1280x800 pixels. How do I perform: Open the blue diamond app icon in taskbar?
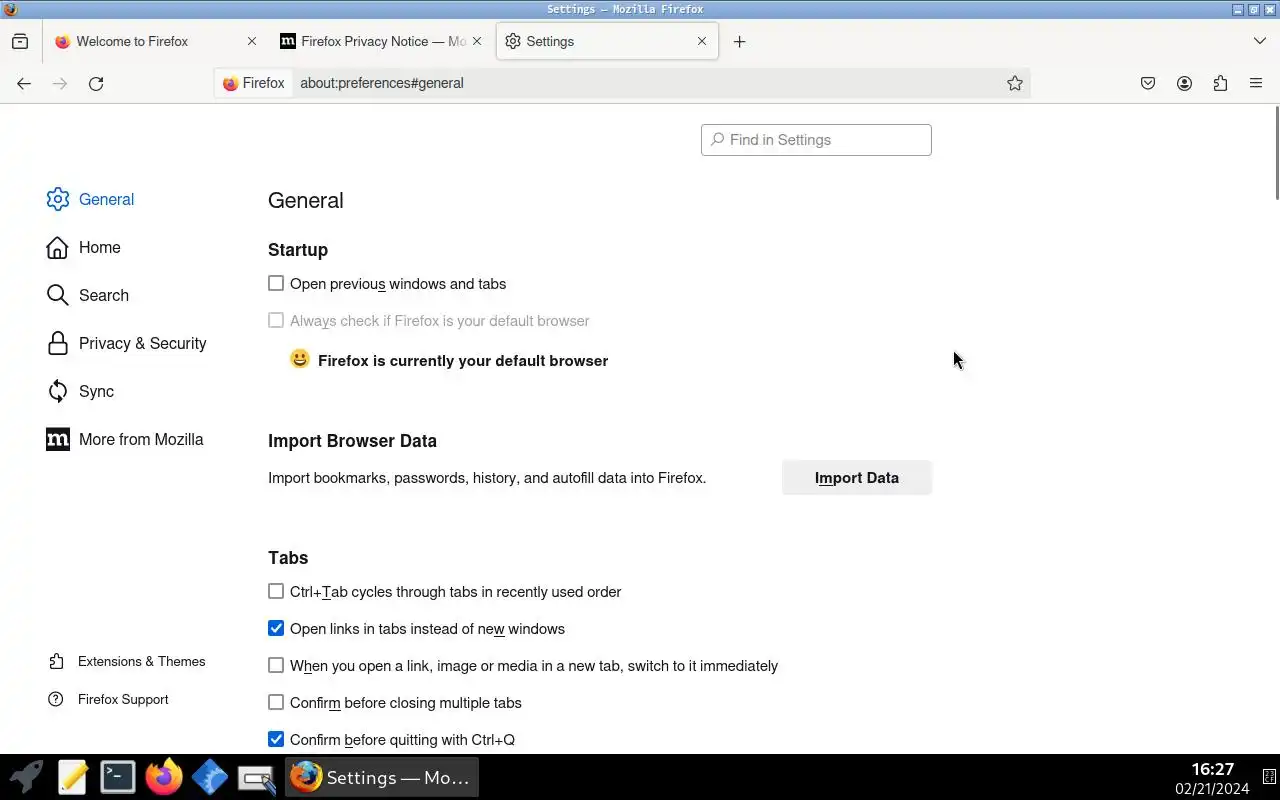pos(210,777)
